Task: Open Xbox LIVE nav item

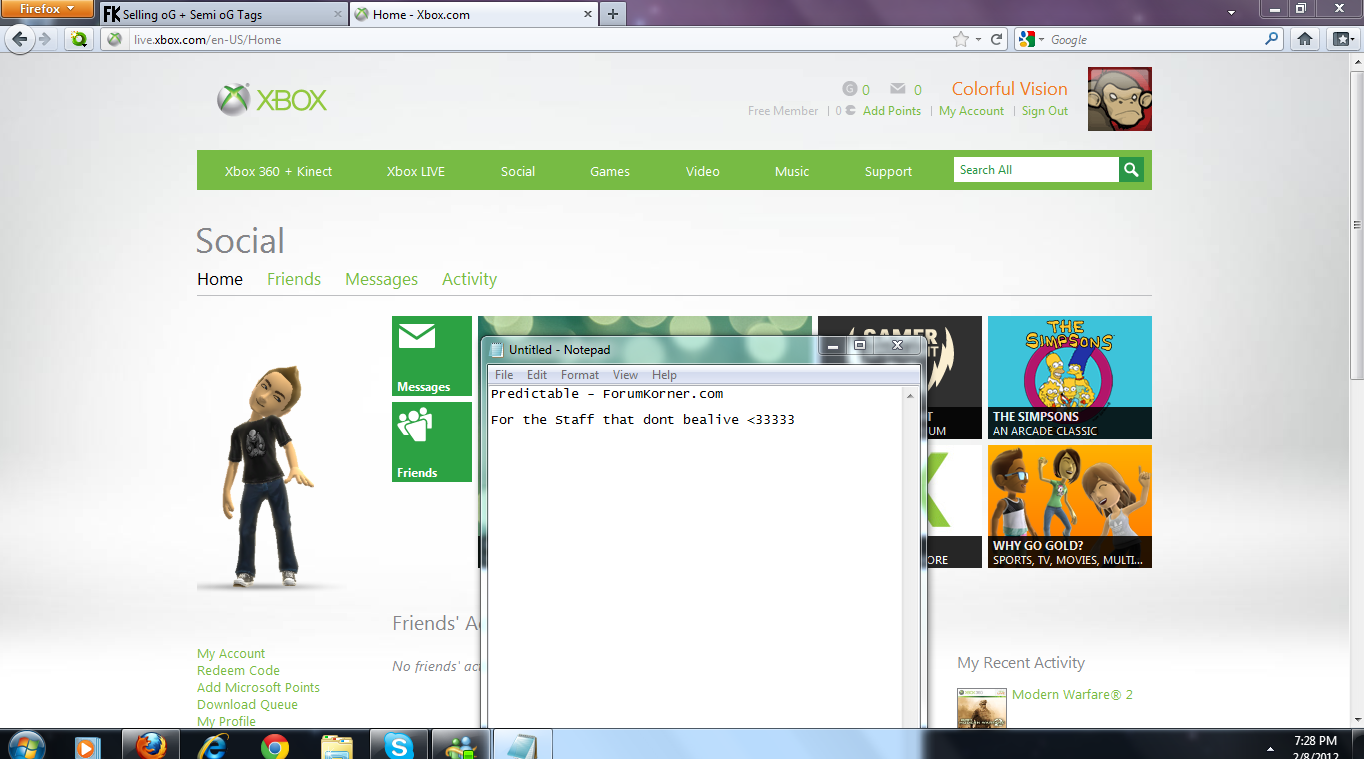Action: click(416, 171)
